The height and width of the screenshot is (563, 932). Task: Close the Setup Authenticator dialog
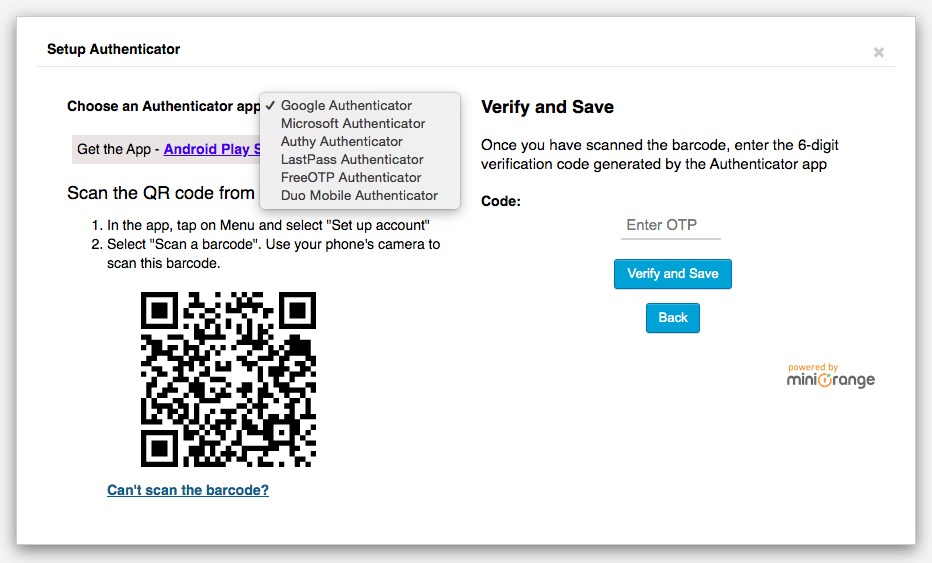[878, 52]
